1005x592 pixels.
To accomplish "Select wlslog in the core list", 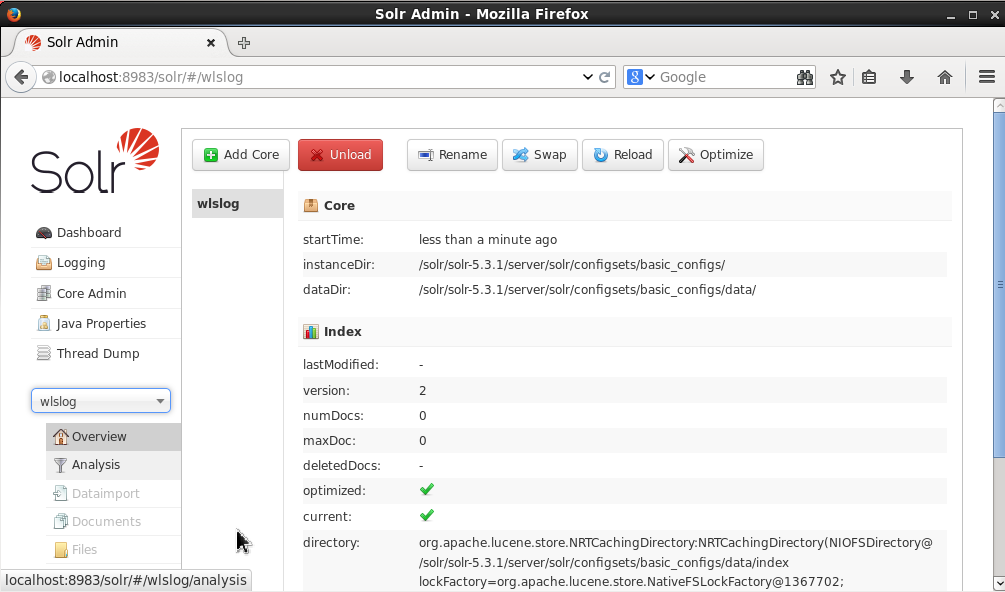I will (x=238, y=204).
